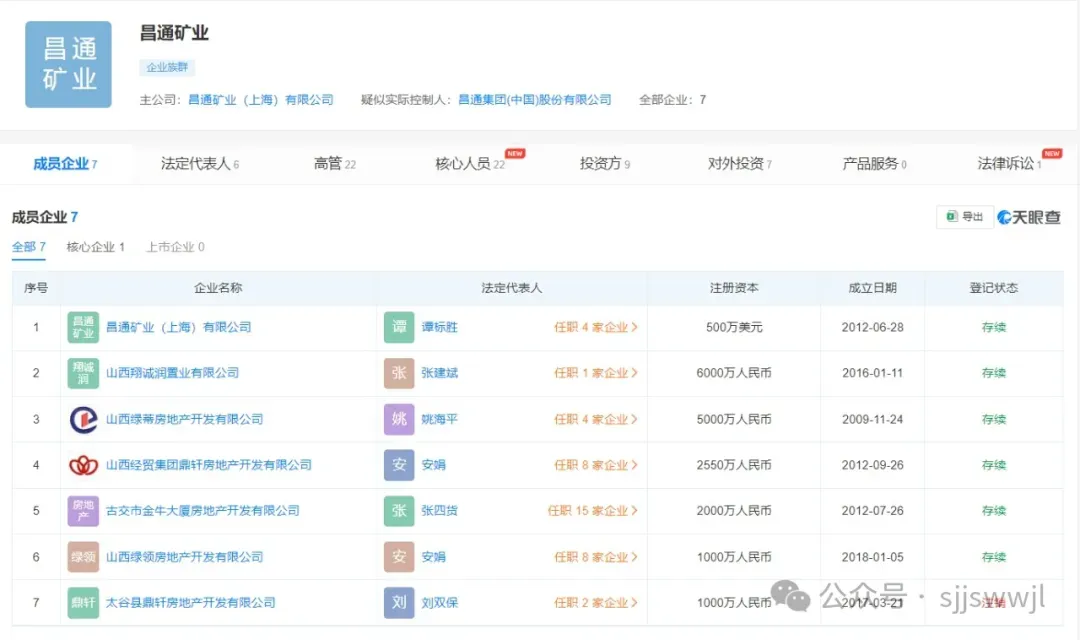
Task: Click the red flower logo of 山西经贸集团鼎轩
Action: pyautogui.click(x=83, y=465)
